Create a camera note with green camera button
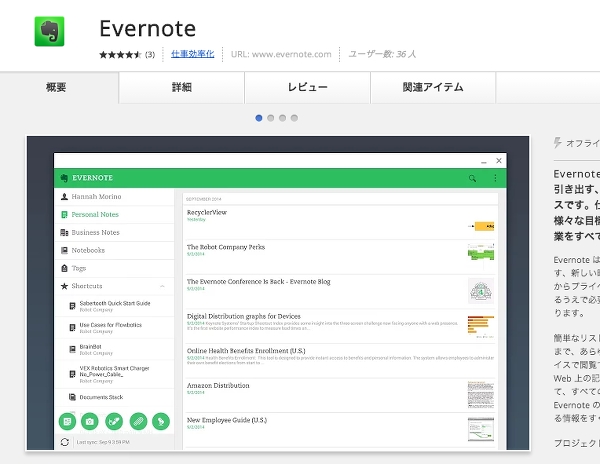Image resolution: width=600 pixels, height=464 pixels. (x=90, y=422)
